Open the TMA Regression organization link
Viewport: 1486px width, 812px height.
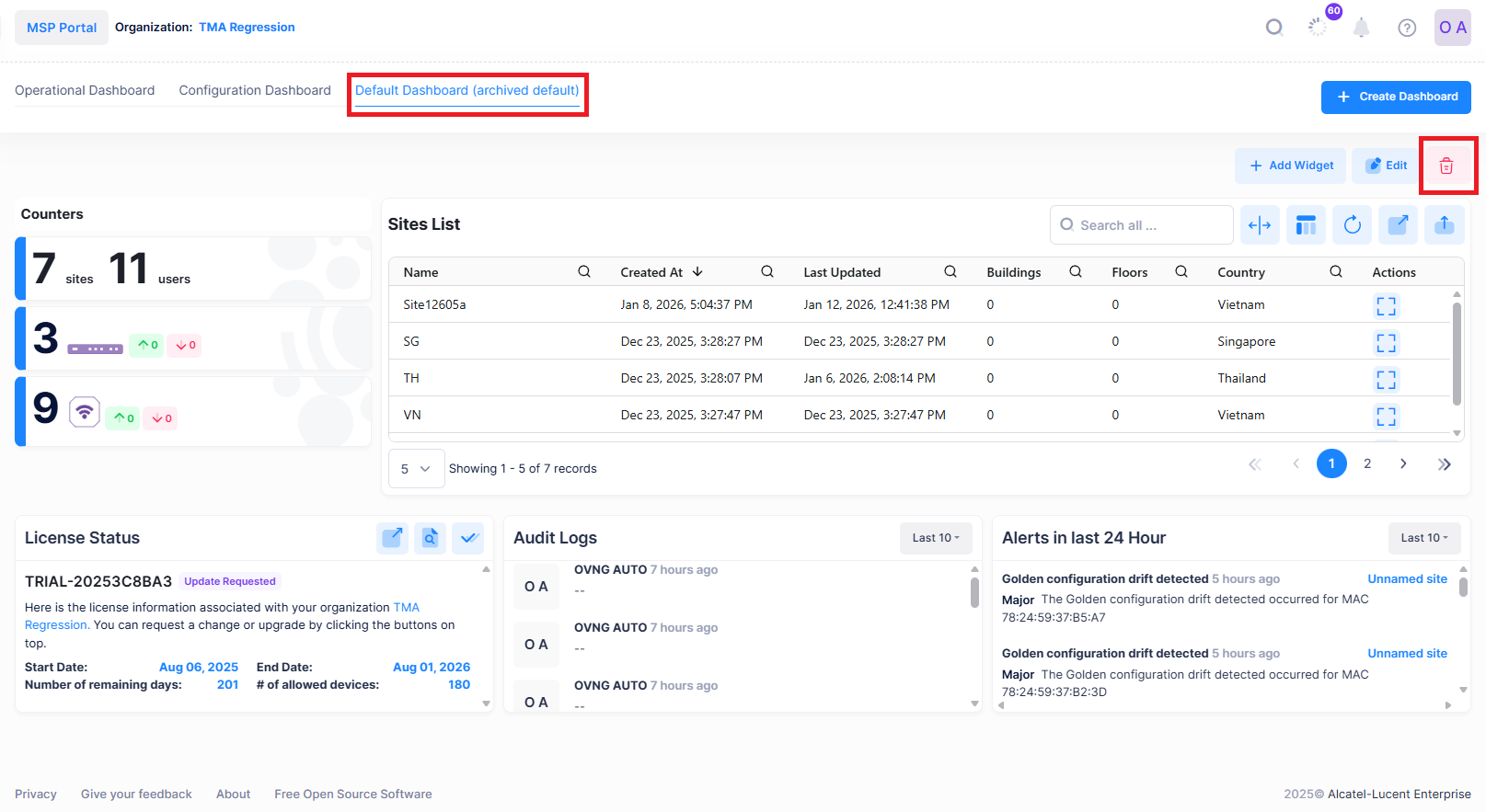coord(247,28)
